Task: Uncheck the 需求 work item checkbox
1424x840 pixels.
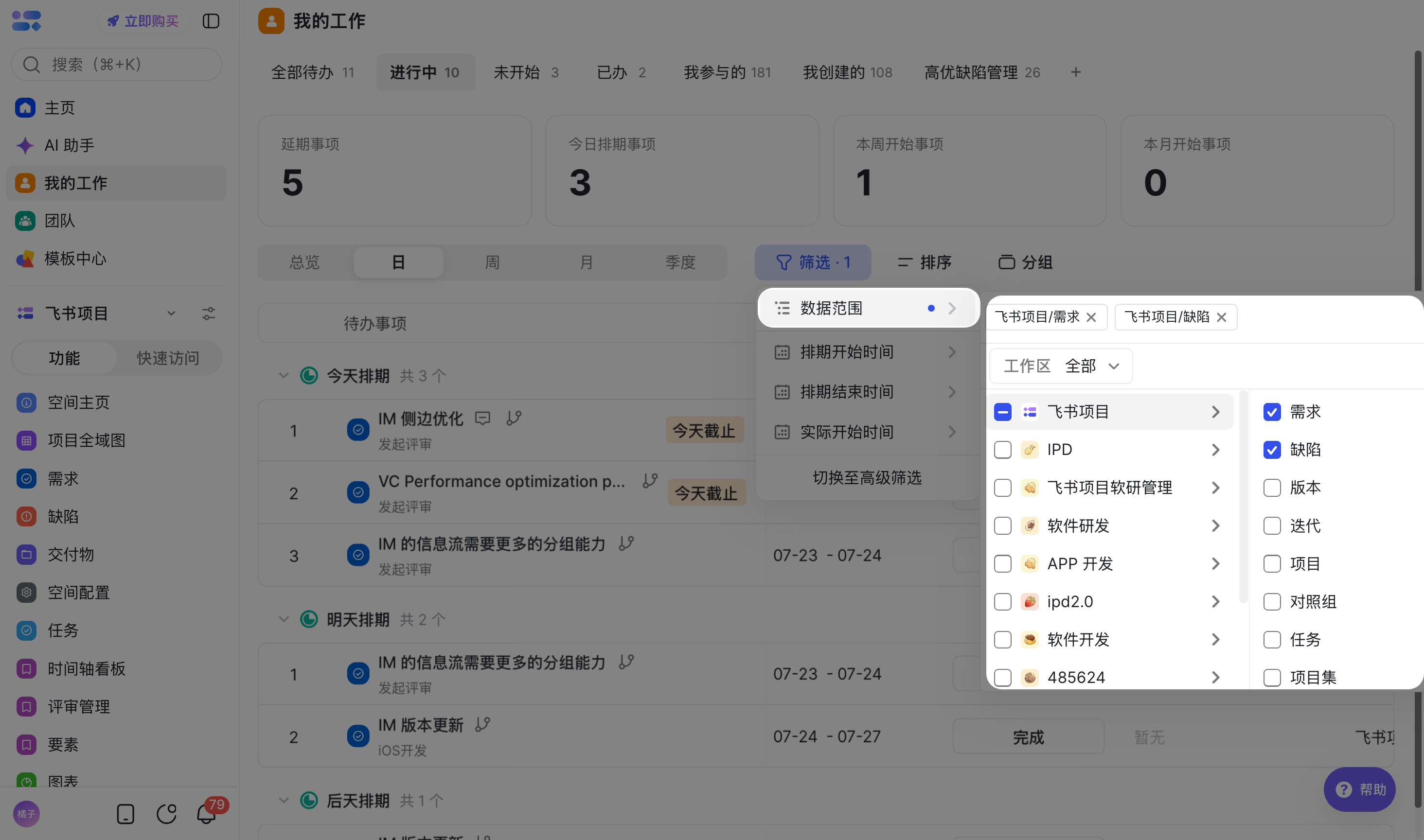Action: (x=1272, y=412)
